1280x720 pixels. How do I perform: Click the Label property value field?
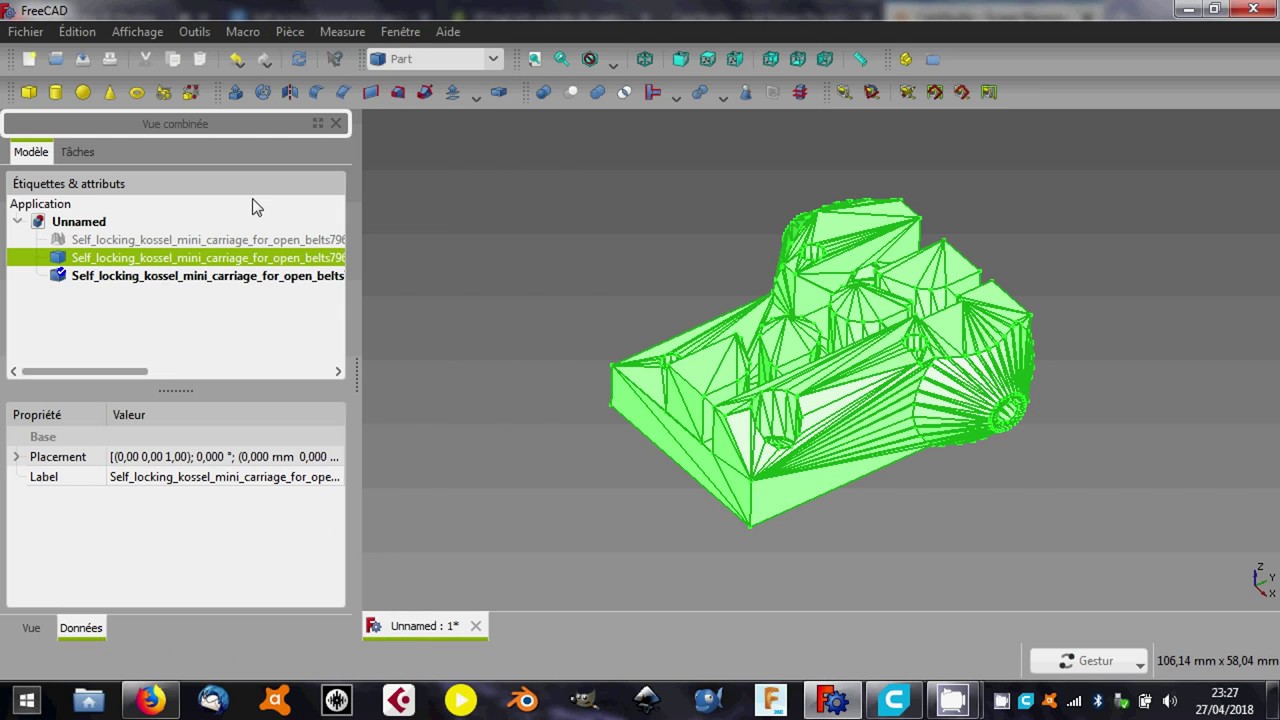click(225, 477)
